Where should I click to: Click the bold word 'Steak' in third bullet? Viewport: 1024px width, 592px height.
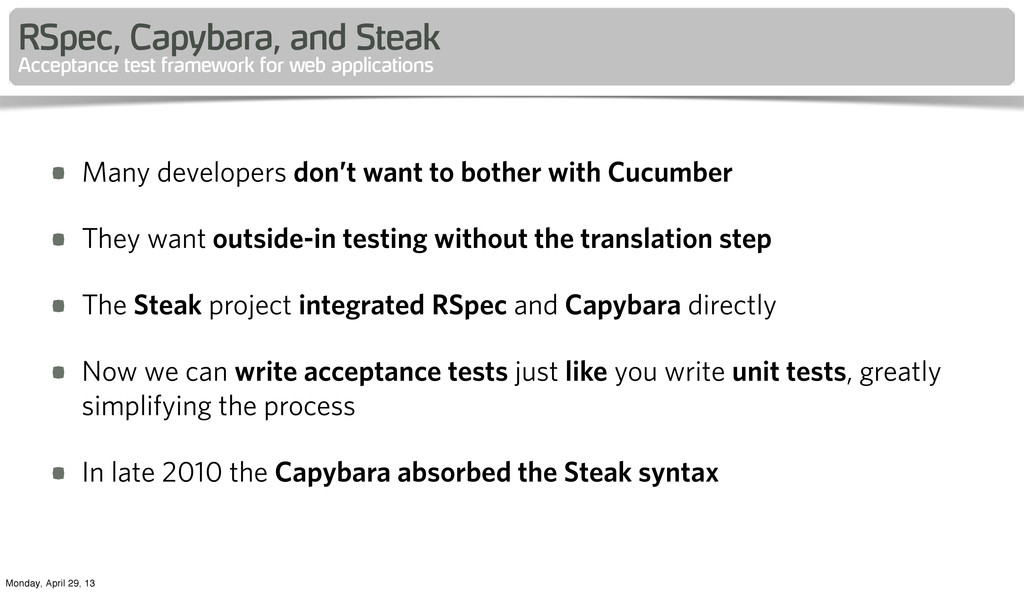point(167,305)
